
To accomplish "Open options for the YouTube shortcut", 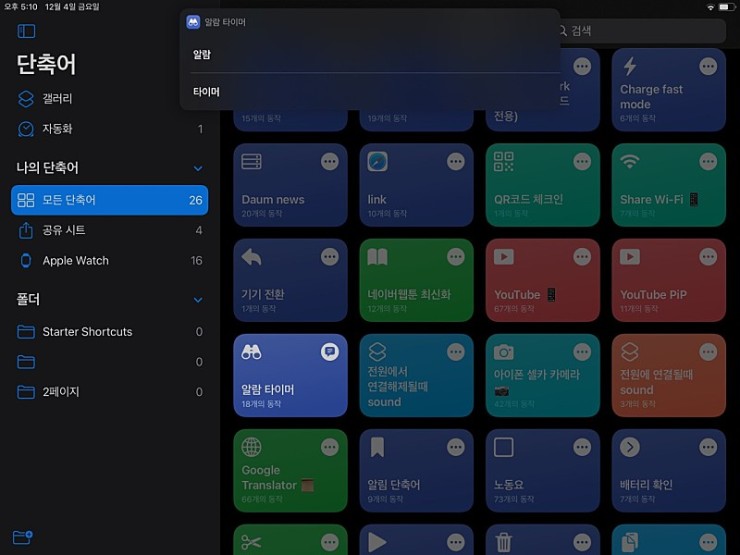I will [582, 257].
